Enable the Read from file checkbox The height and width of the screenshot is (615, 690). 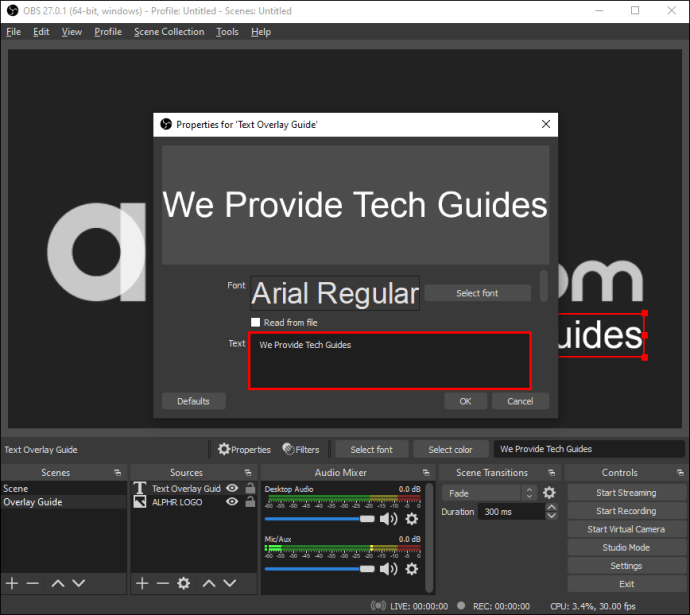(x=256, y=323)
